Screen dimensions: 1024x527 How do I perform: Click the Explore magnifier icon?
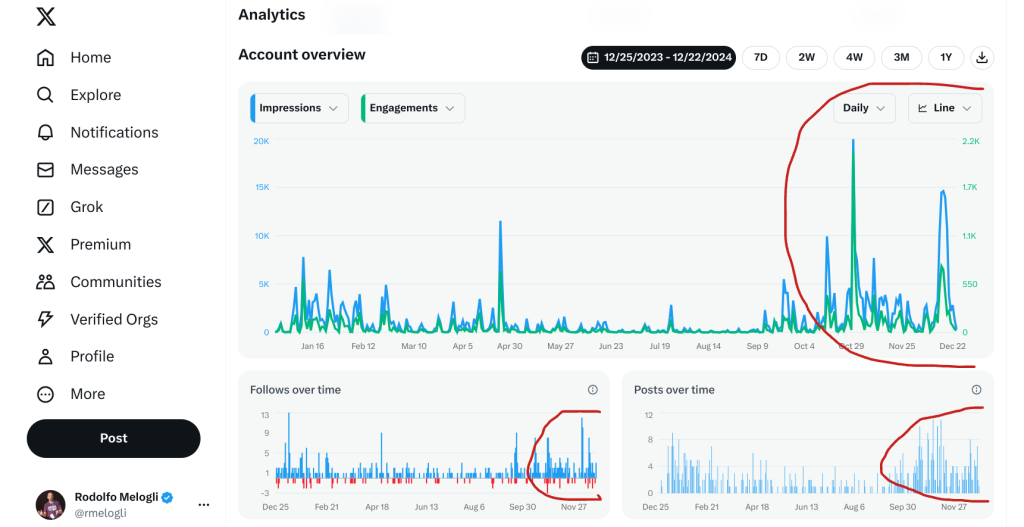pos(45,95)
